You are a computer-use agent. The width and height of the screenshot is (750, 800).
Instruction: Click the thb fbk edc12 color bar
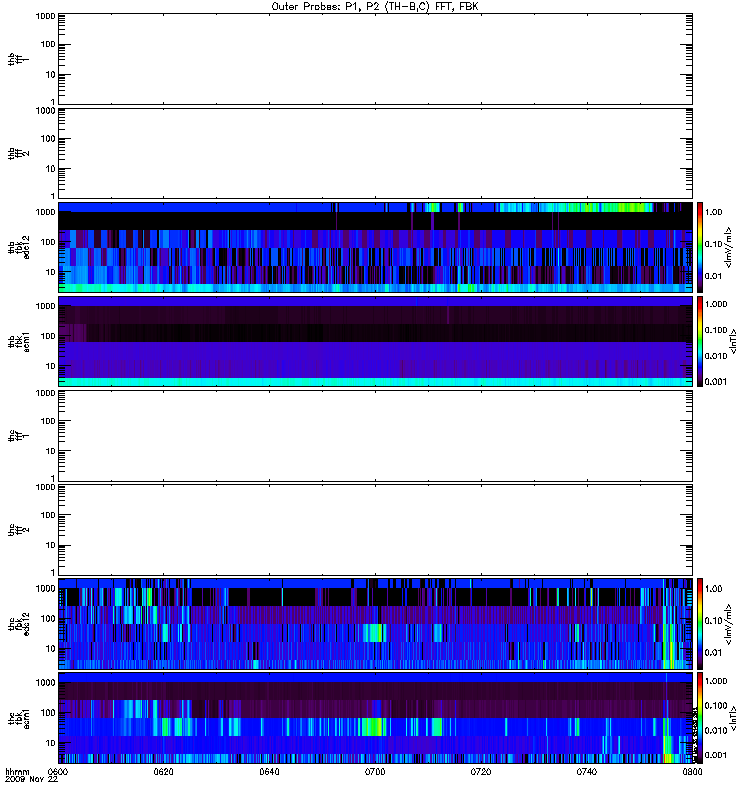700,247
